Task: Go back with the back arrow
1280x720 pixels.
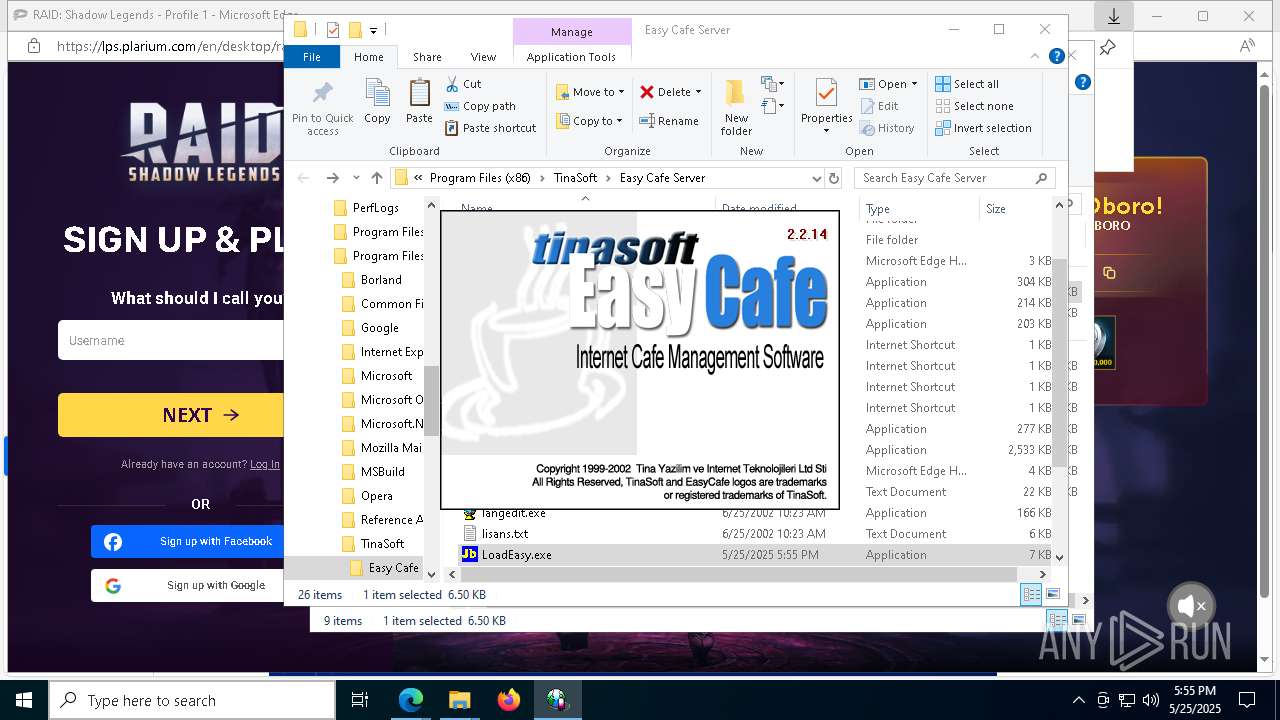Action: click(303, 178)
